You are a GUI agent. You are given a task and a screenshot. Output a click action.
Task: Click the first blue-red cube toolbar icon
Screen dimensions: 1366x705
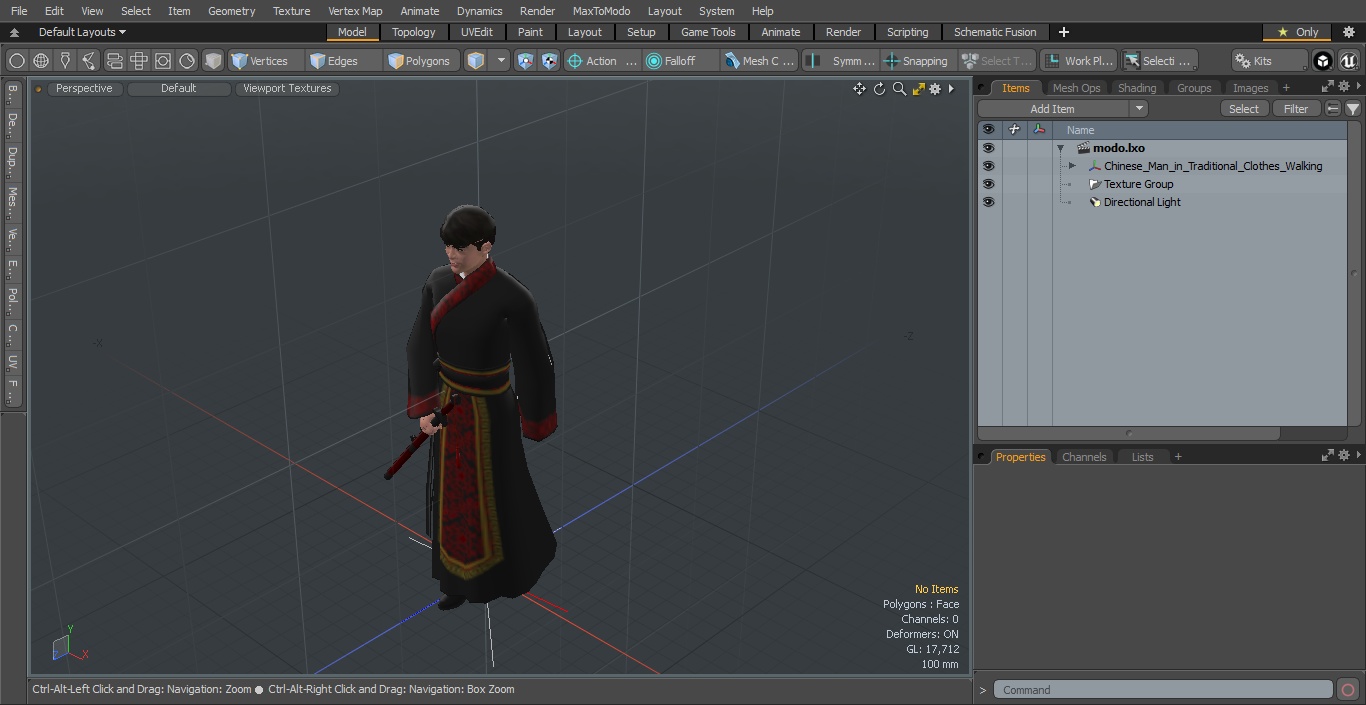[x=526, y=61]
